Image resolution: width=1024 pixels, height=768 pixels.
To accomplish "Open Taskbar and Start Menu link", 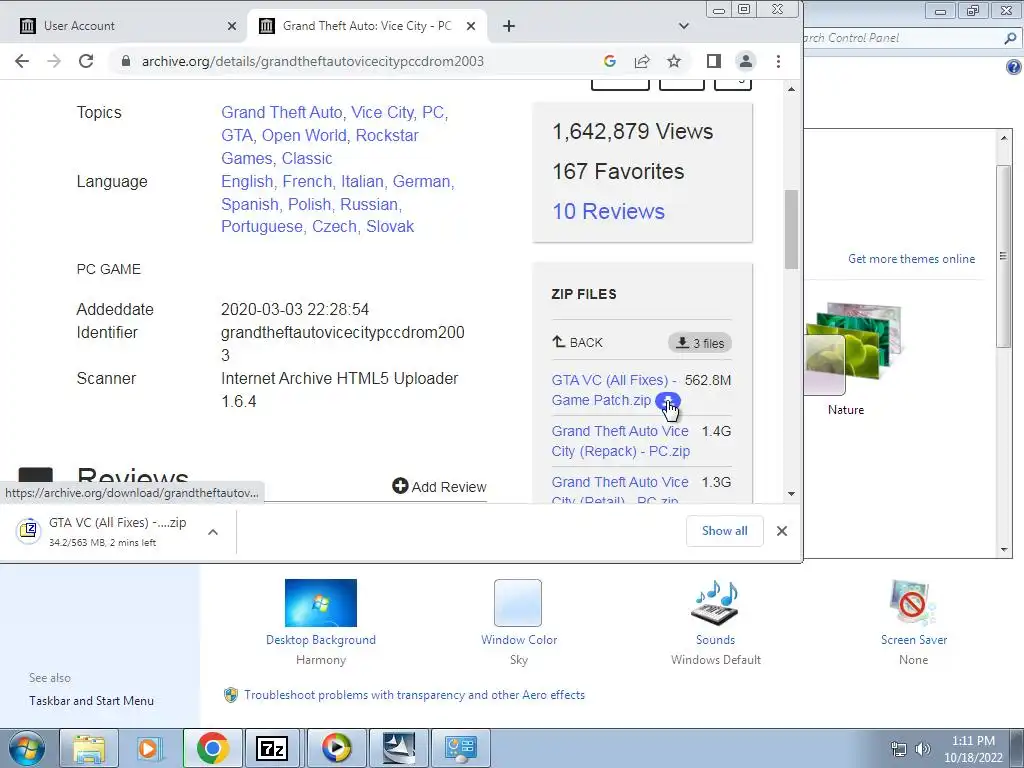I will pyautogui.click(x=91, y=701).
